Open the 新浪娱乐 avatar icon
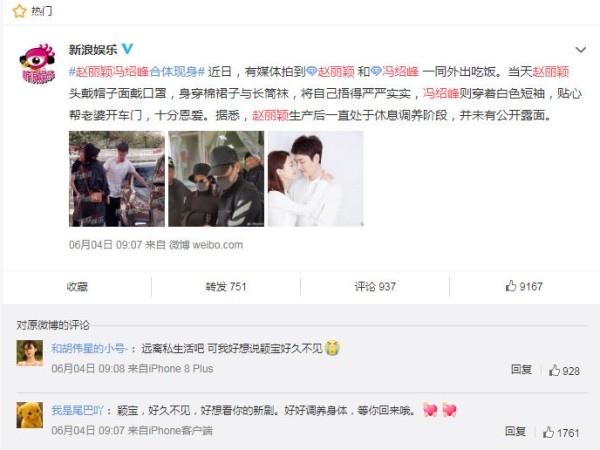 click(x=37, y=64)
